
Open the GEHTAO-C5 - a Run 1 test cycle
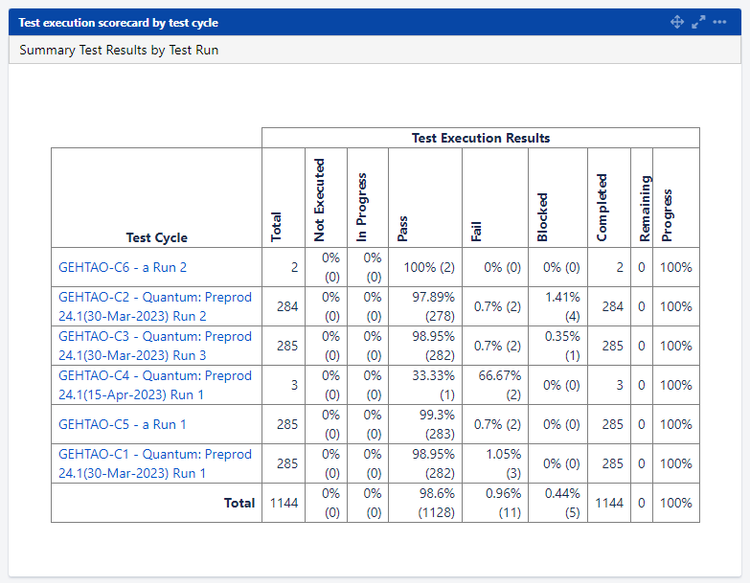pos(123,424)
